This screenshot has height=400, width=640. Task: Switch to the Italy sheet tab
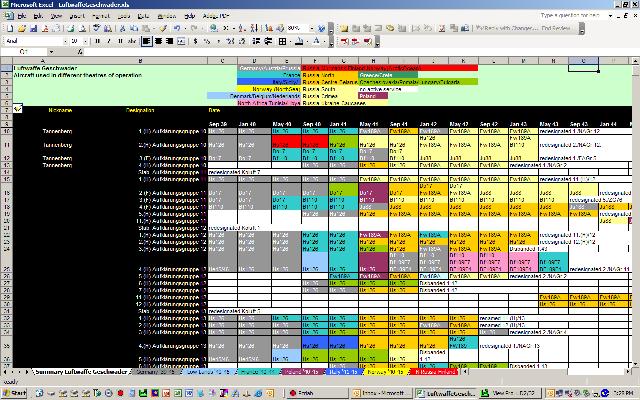point(343,372)
